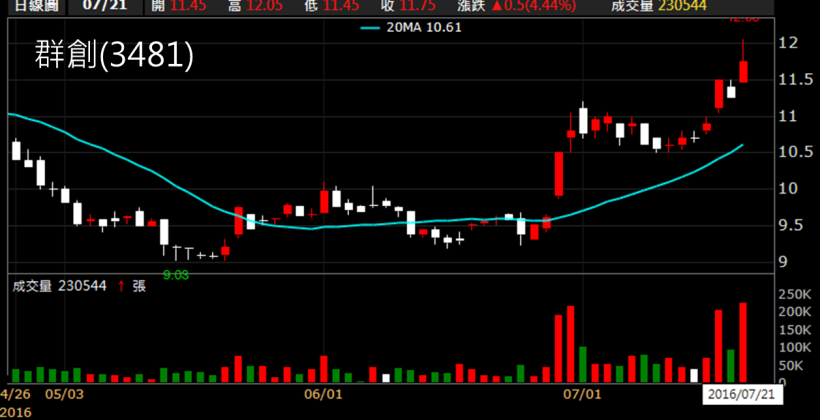Click the 250K volume axis label
820x420 pixels.
pos(794,295)
